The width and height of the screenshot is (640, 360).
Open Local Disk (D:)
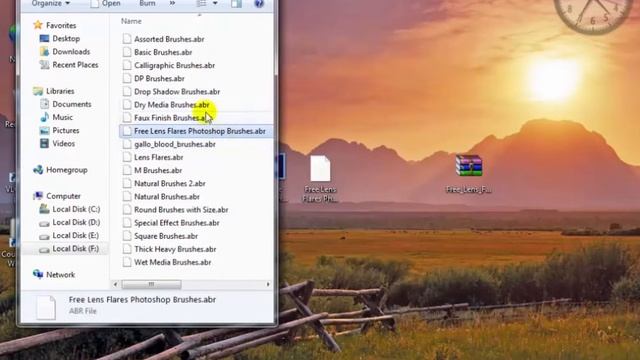click(69, 222)
